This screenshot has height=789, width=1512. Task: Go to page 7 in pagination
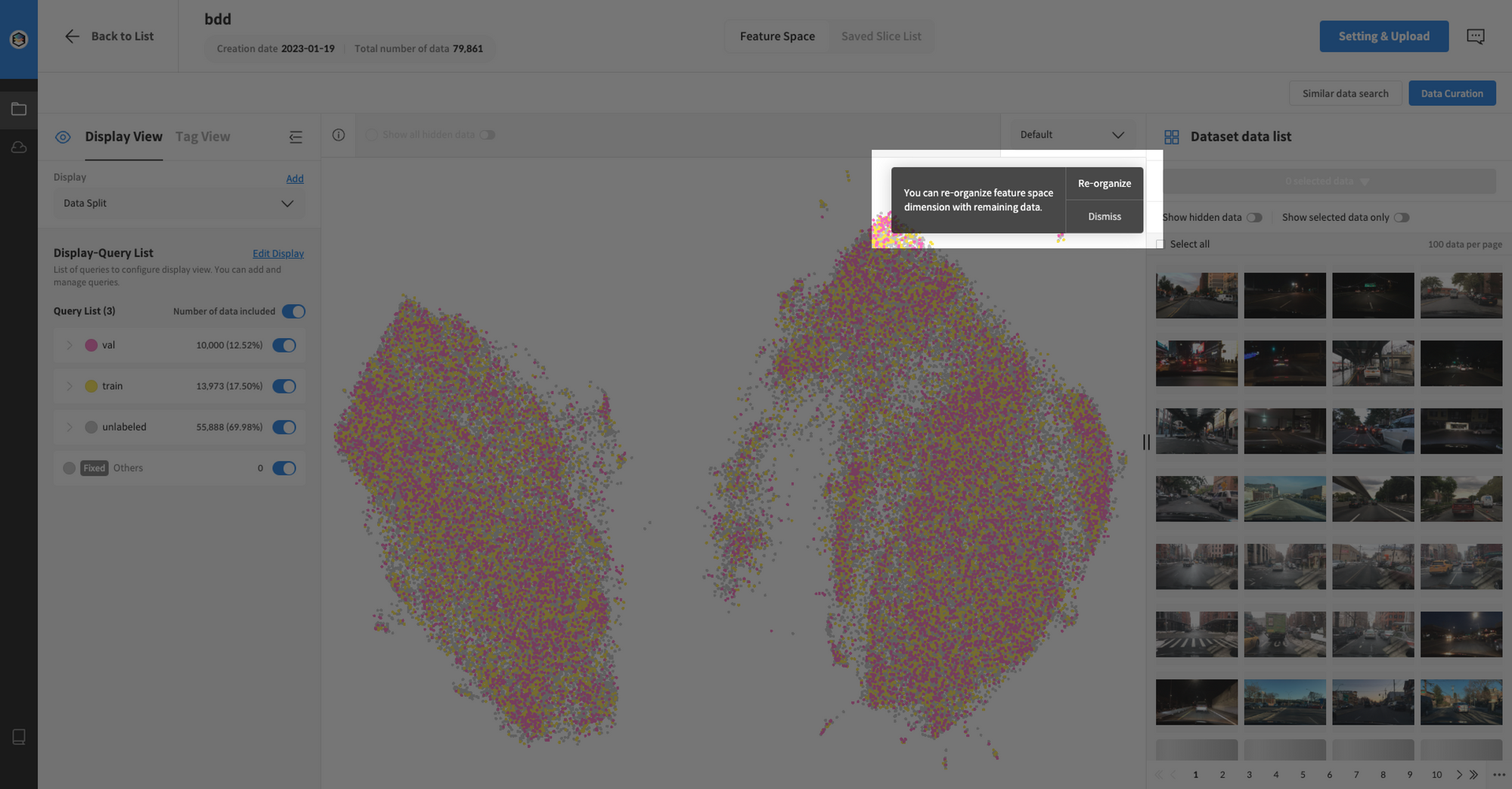tap(1356, 775)
